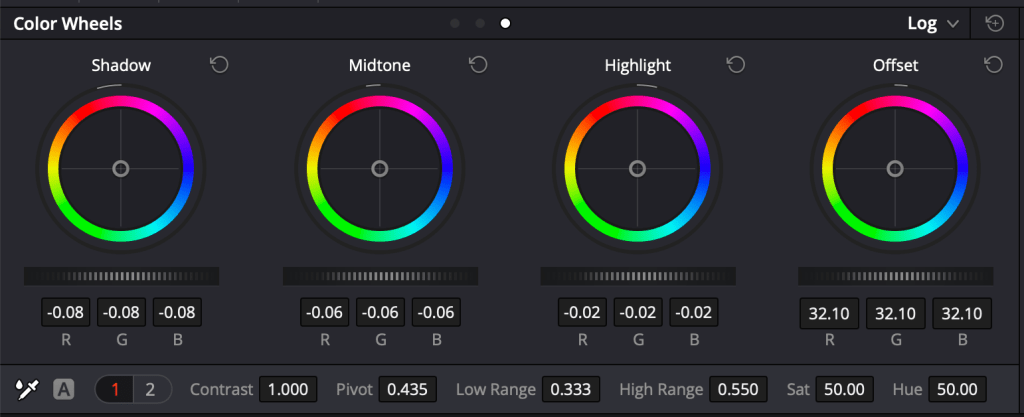The width and height of the screenshot is (1024, 417).
Task: Click the Midtone master wheel slider
Action: coord(380,276)
